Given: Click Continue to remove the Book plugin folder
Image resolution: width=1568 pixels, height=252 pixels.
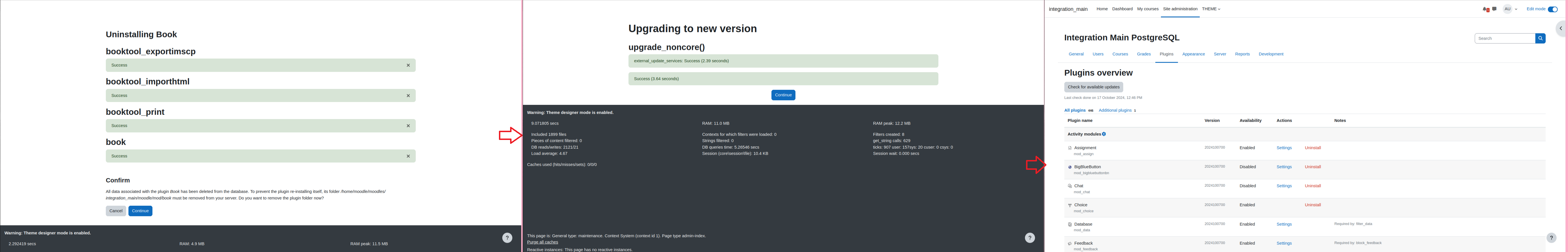Looking at the screenshot, I should [x=140, y=211].
